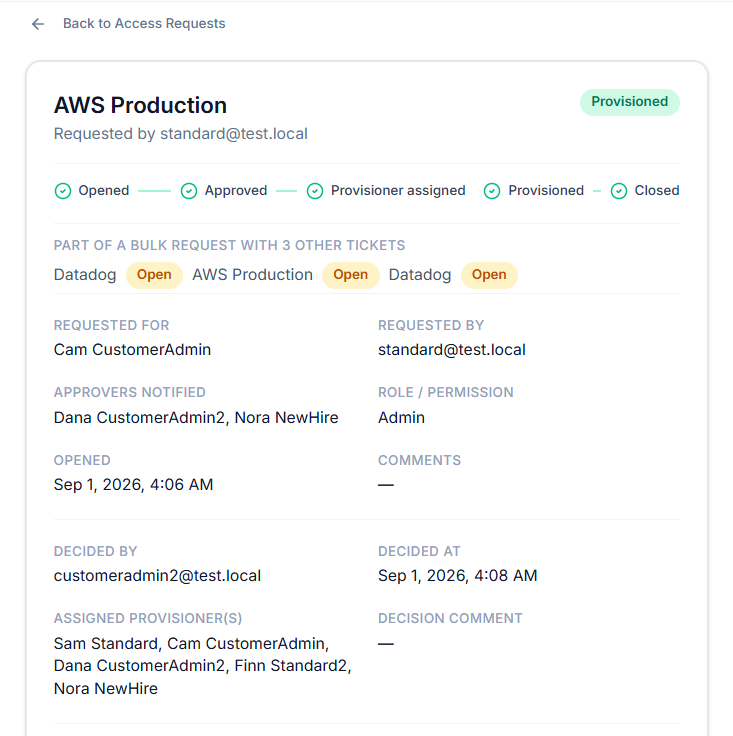Click the Approvers Notified label

130,392
